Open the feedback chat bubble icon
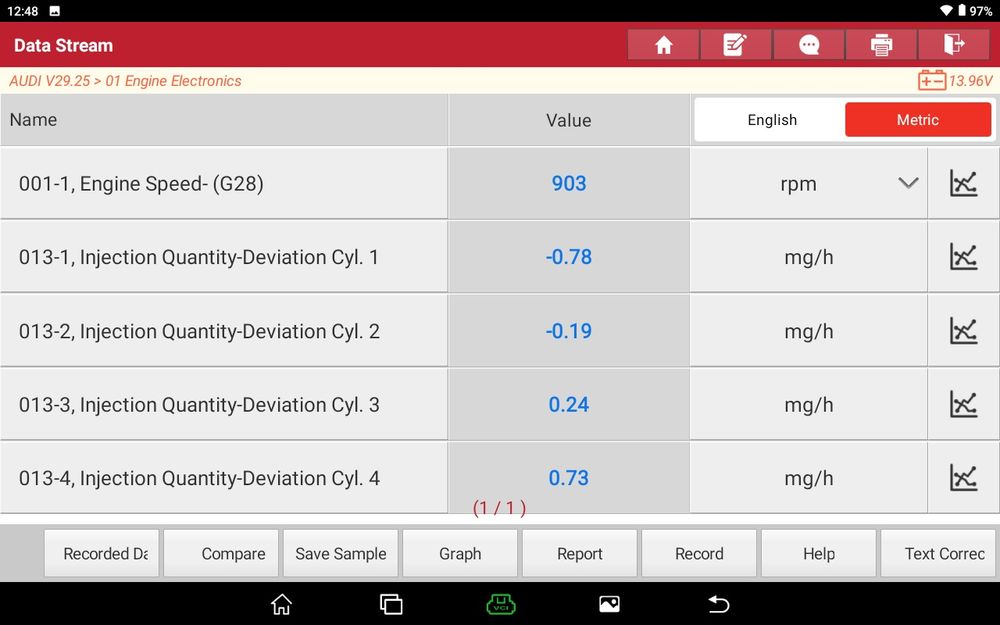 point(809,45)
